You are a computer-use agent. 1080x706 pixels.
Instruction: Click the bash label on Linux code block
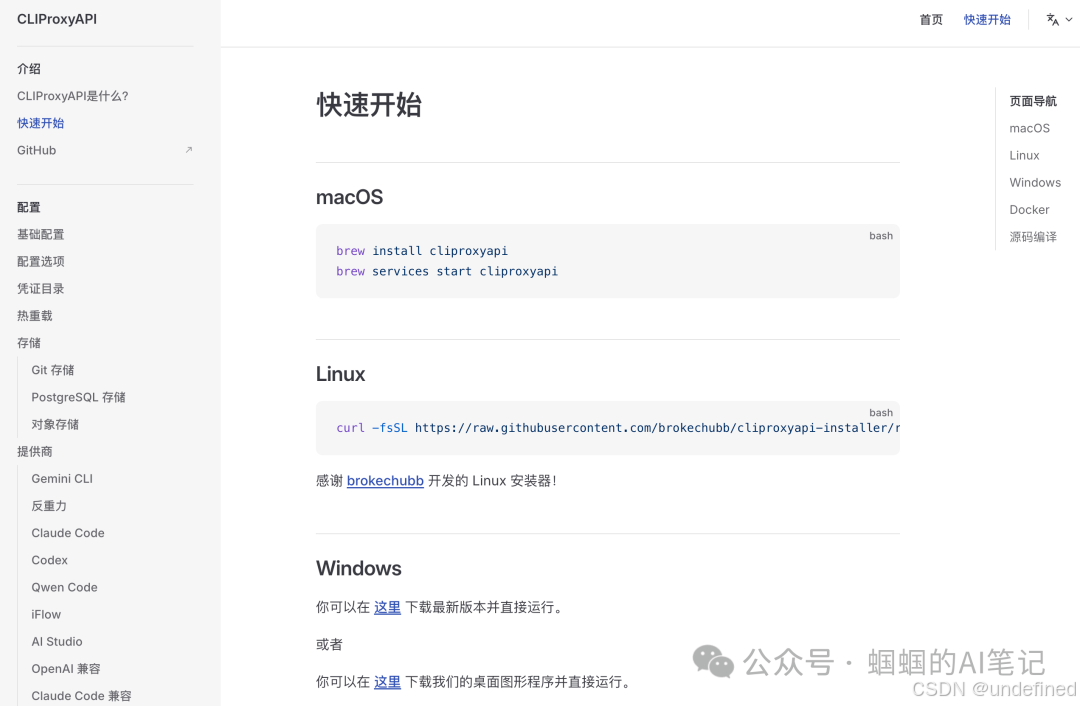(881, 413)
